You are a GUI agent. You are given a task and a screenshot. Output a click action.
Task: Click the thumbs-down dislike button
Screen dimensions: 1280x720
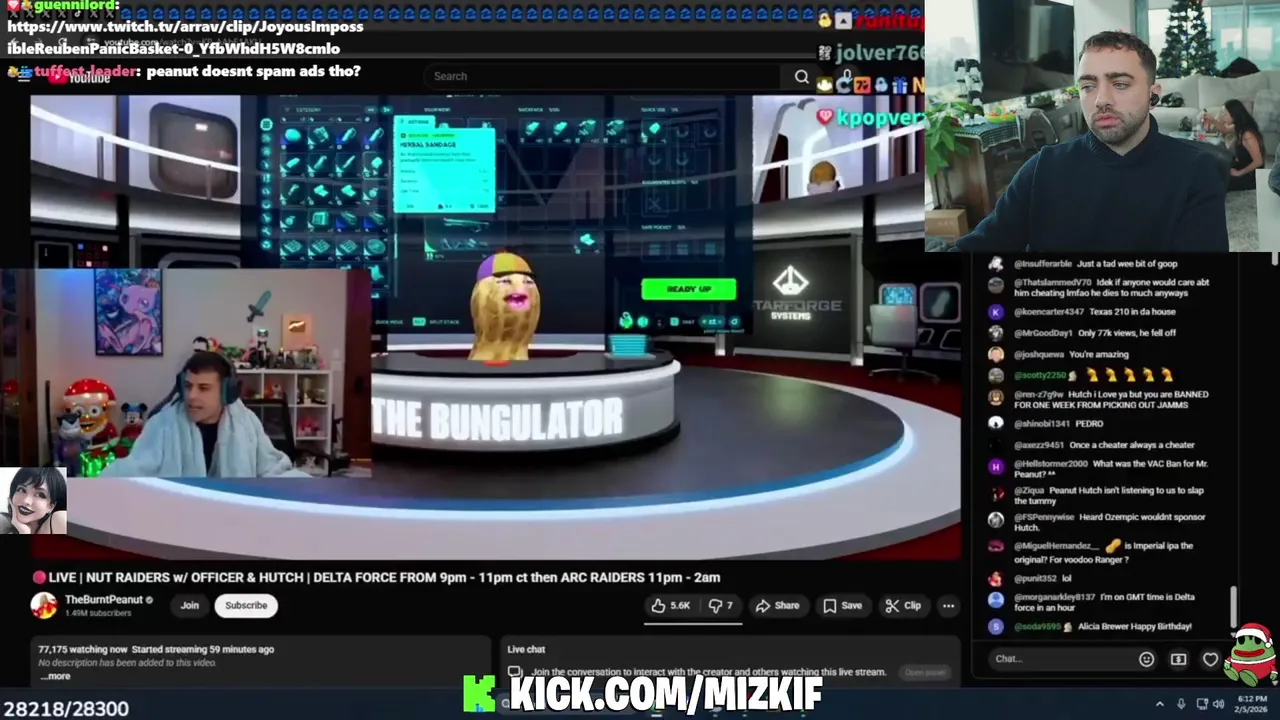[720, 605]
